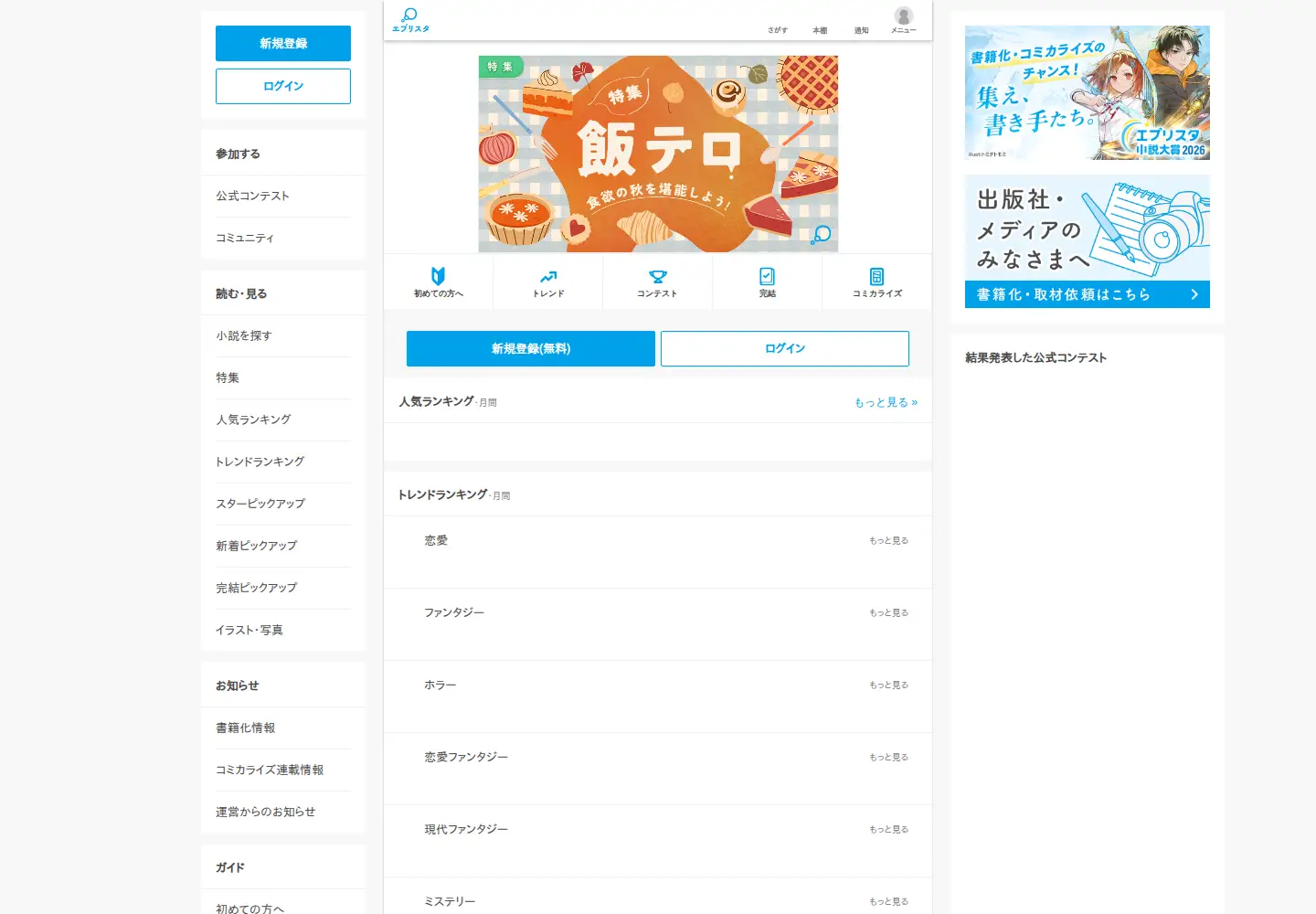This screenshot has width=1316, height=914.
Task: Click もっと見る in the ファンタジー row
Action: 889,612
